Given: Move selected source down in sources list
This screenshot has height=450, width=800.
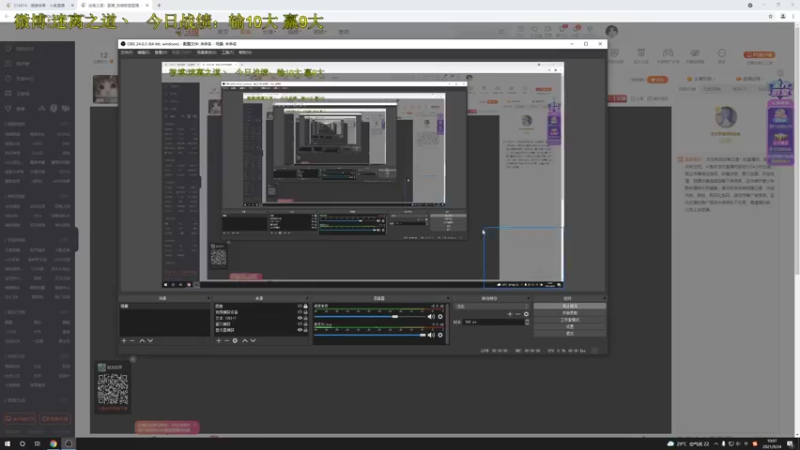Looking at the screenshot, I should click(253, 340).
